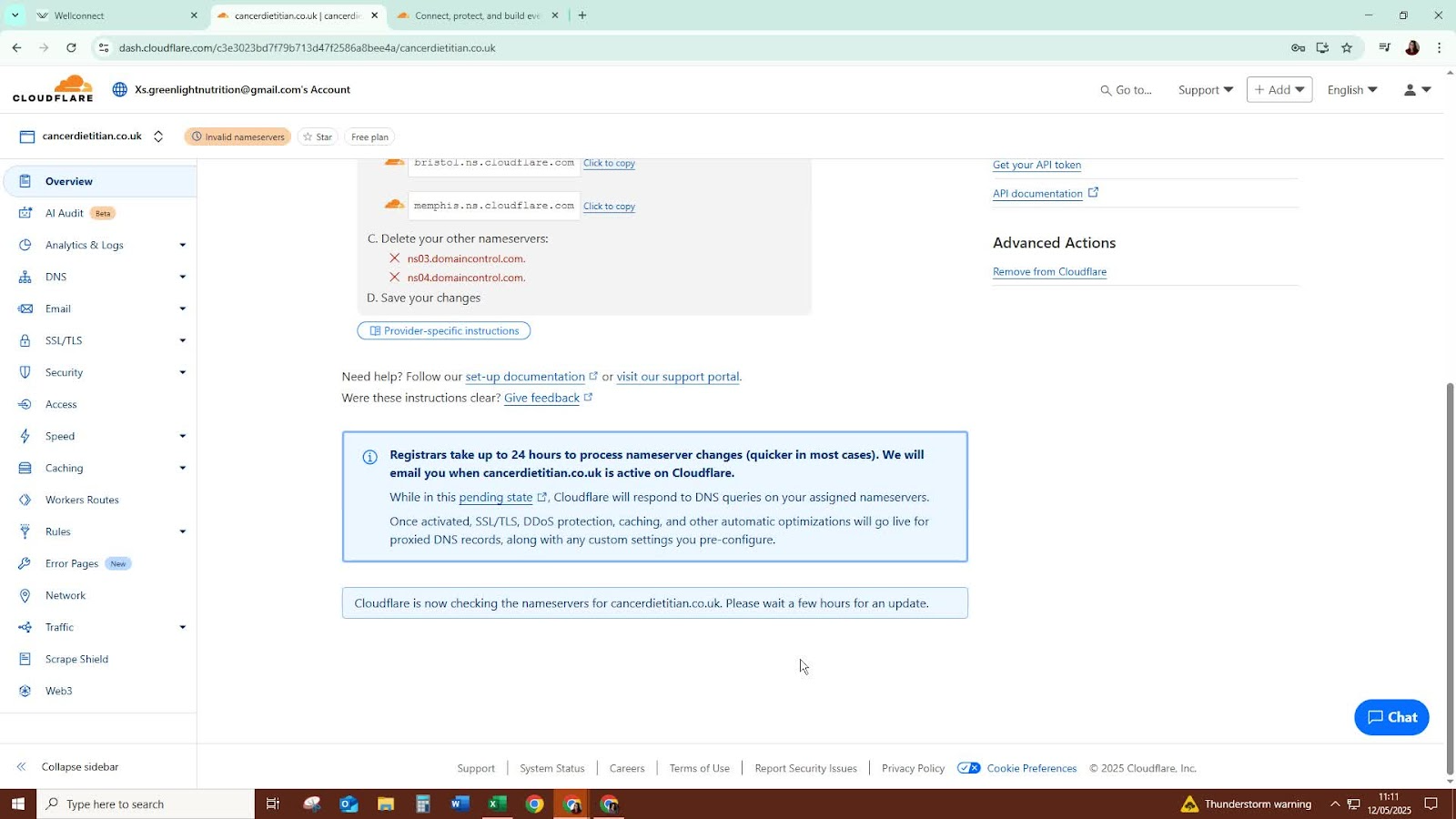
Task: Expand the Traffic submenu arrow
Action: coord(183,627)
